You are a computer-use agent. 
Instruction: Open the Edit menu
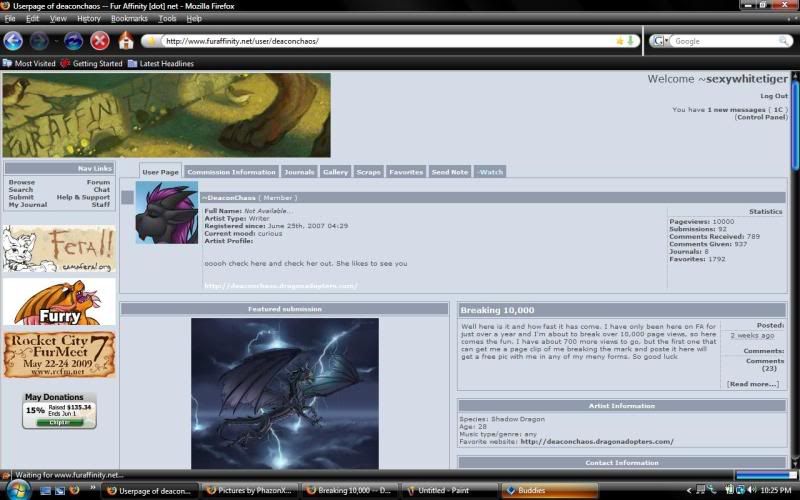point(32,18)
